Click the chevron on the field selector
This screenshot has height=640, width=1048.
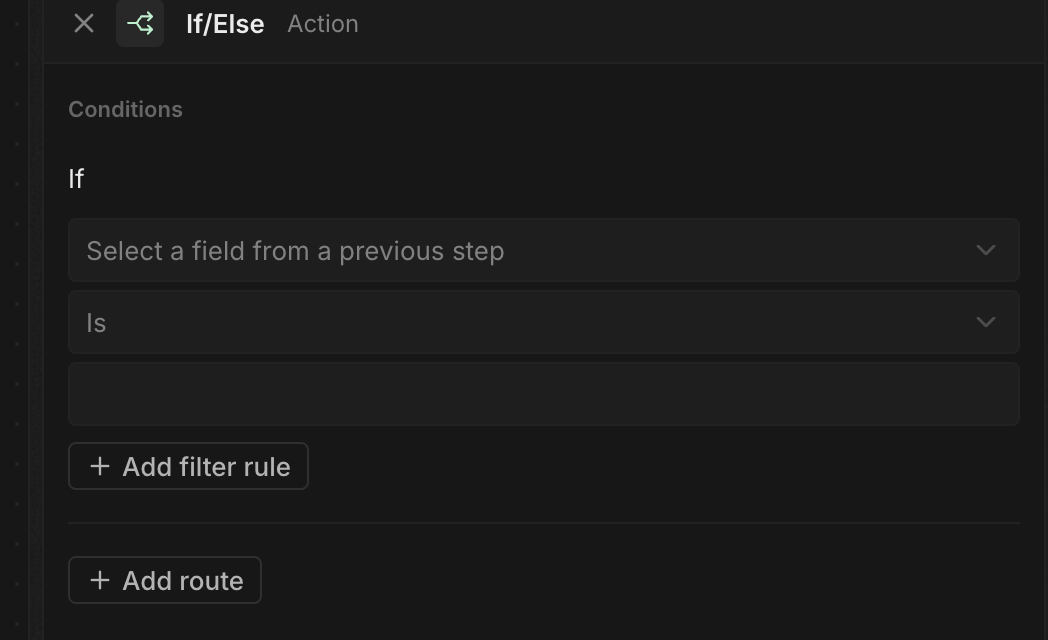[x=985, y=250]
